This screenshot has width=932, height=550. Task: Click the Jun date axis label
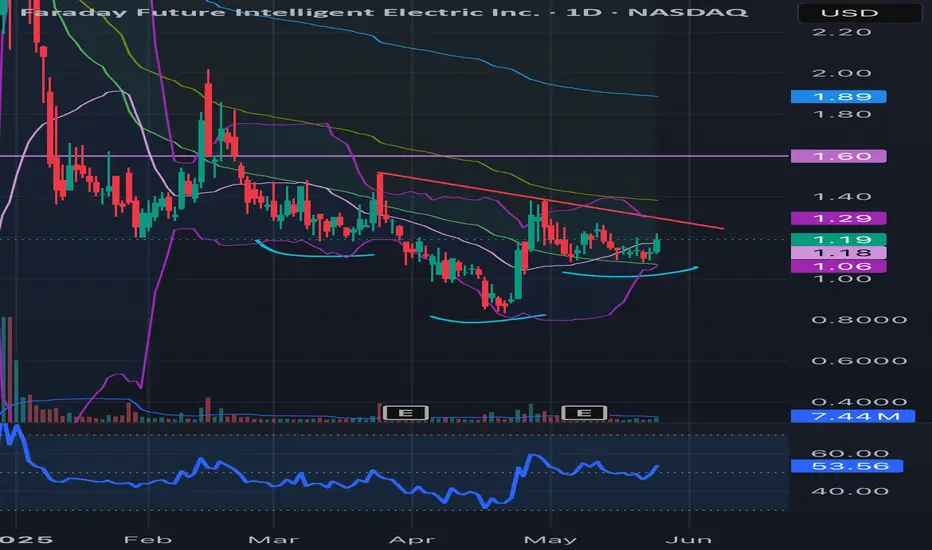point(688,539)
